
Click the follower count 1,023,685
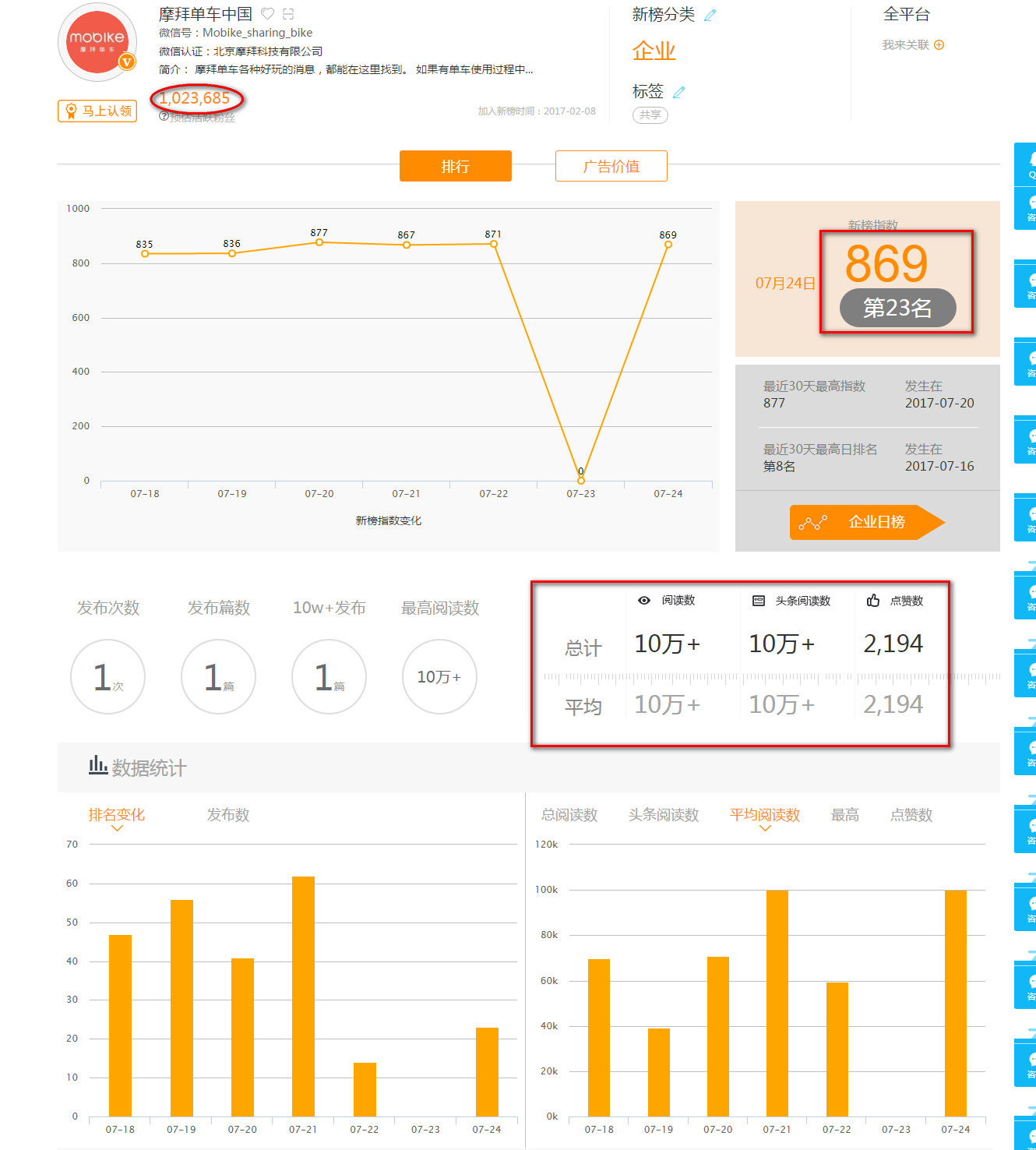[x=195, y=98]
